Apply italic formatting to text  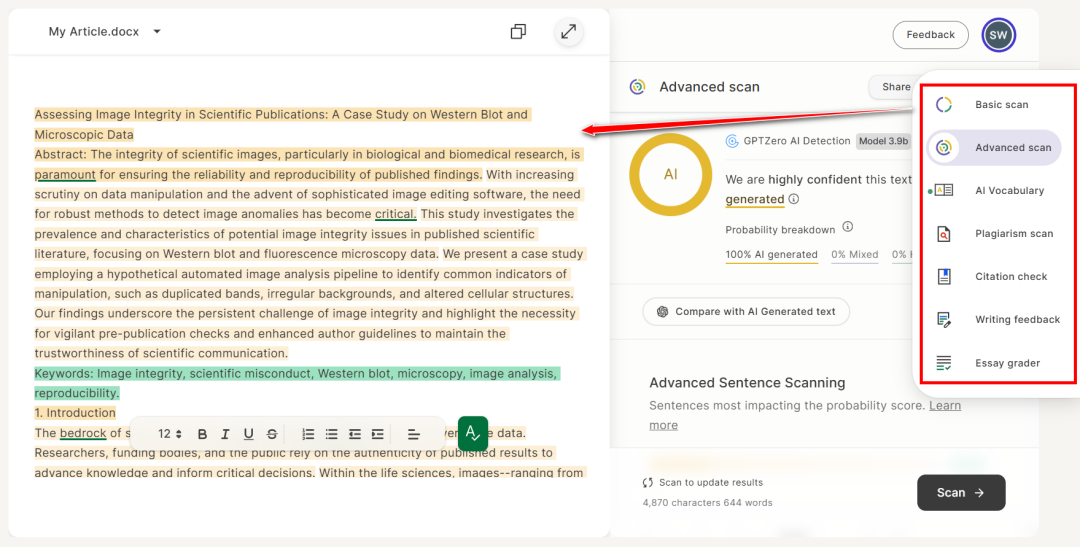(225, 434)
